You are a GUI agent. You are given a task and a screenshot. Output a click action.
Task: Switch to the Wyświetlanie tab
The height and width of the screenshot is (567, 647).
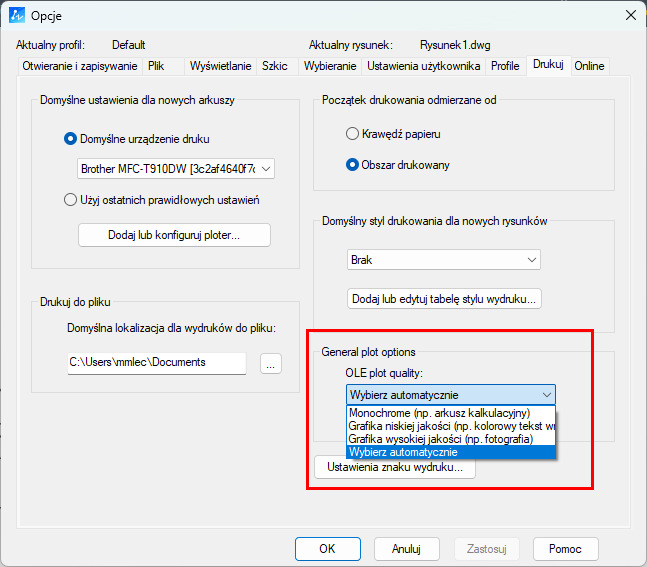point(219,66)
